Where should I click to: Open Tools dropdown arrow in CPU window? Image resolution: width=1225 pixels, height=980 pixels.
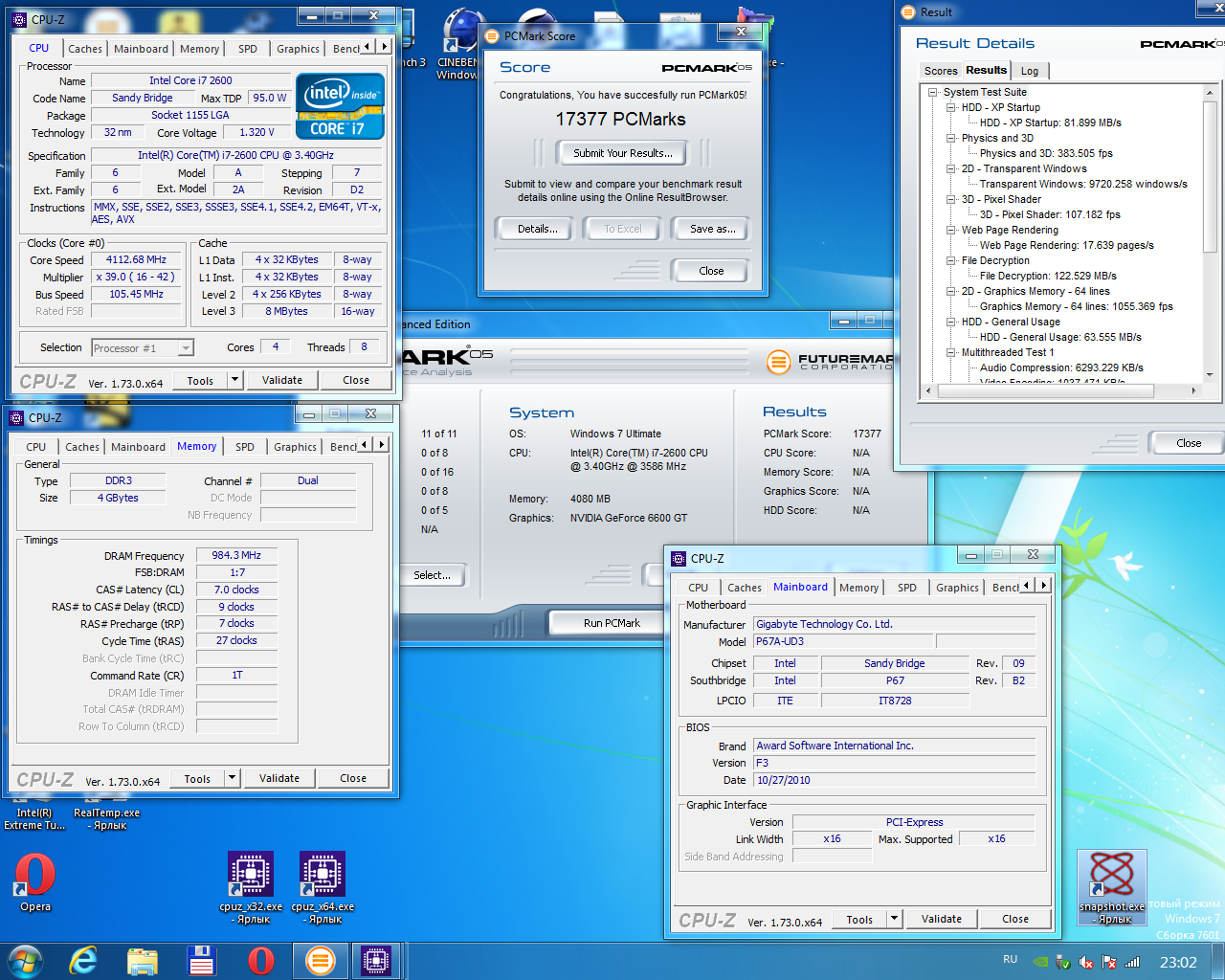click(234, 380)
